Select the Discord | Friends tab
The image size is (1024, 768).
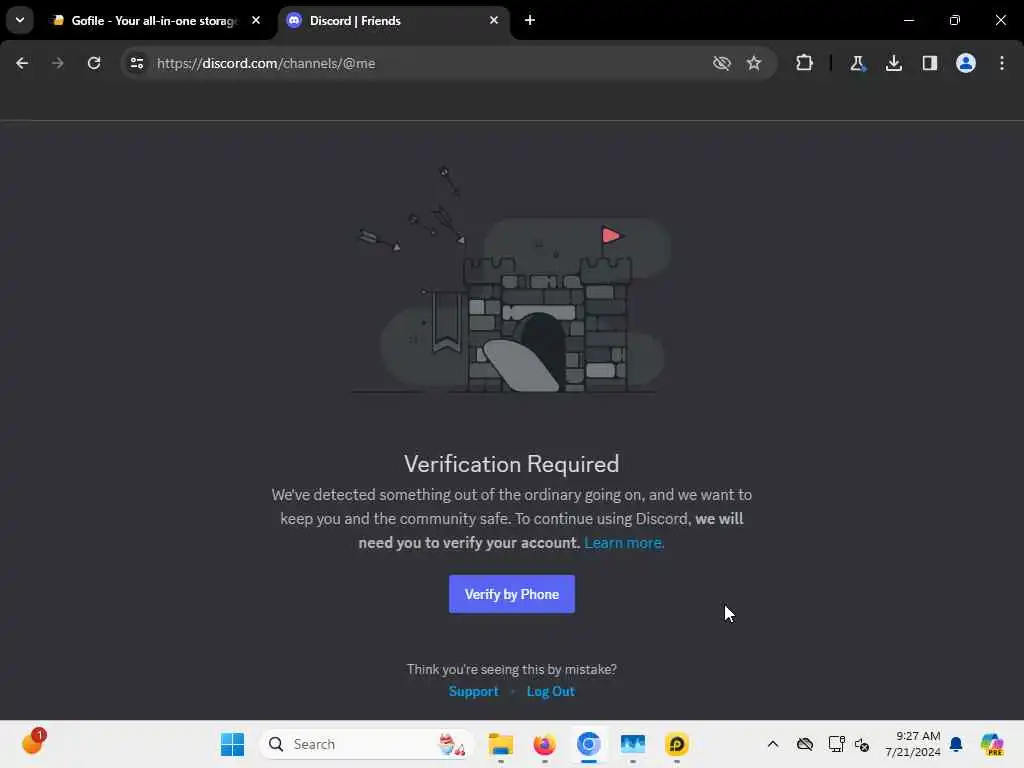(392, 20)
